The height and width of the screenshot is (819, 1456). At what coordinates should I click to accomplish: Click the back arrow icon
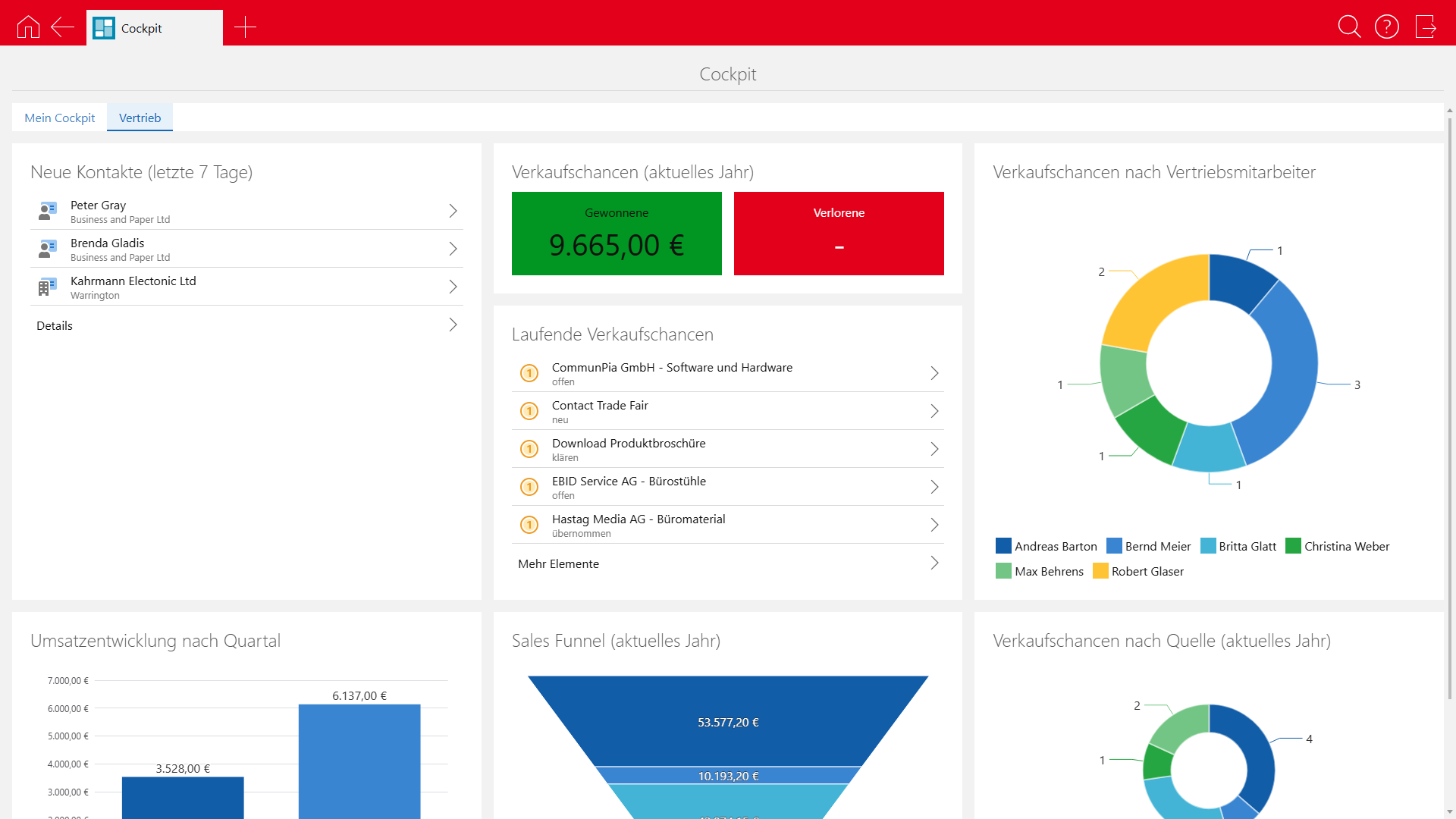62,27
